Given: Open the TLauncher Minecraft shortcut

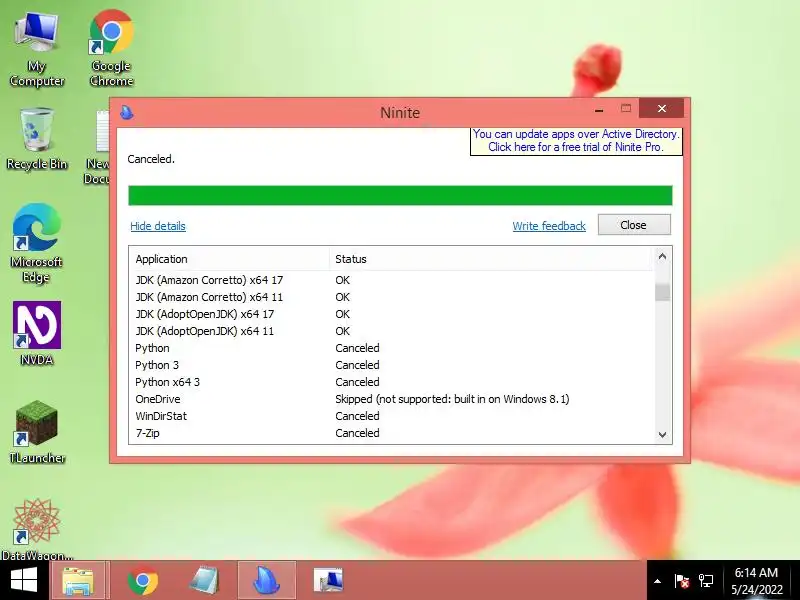Looking at the screenshot, I should 37,432.
